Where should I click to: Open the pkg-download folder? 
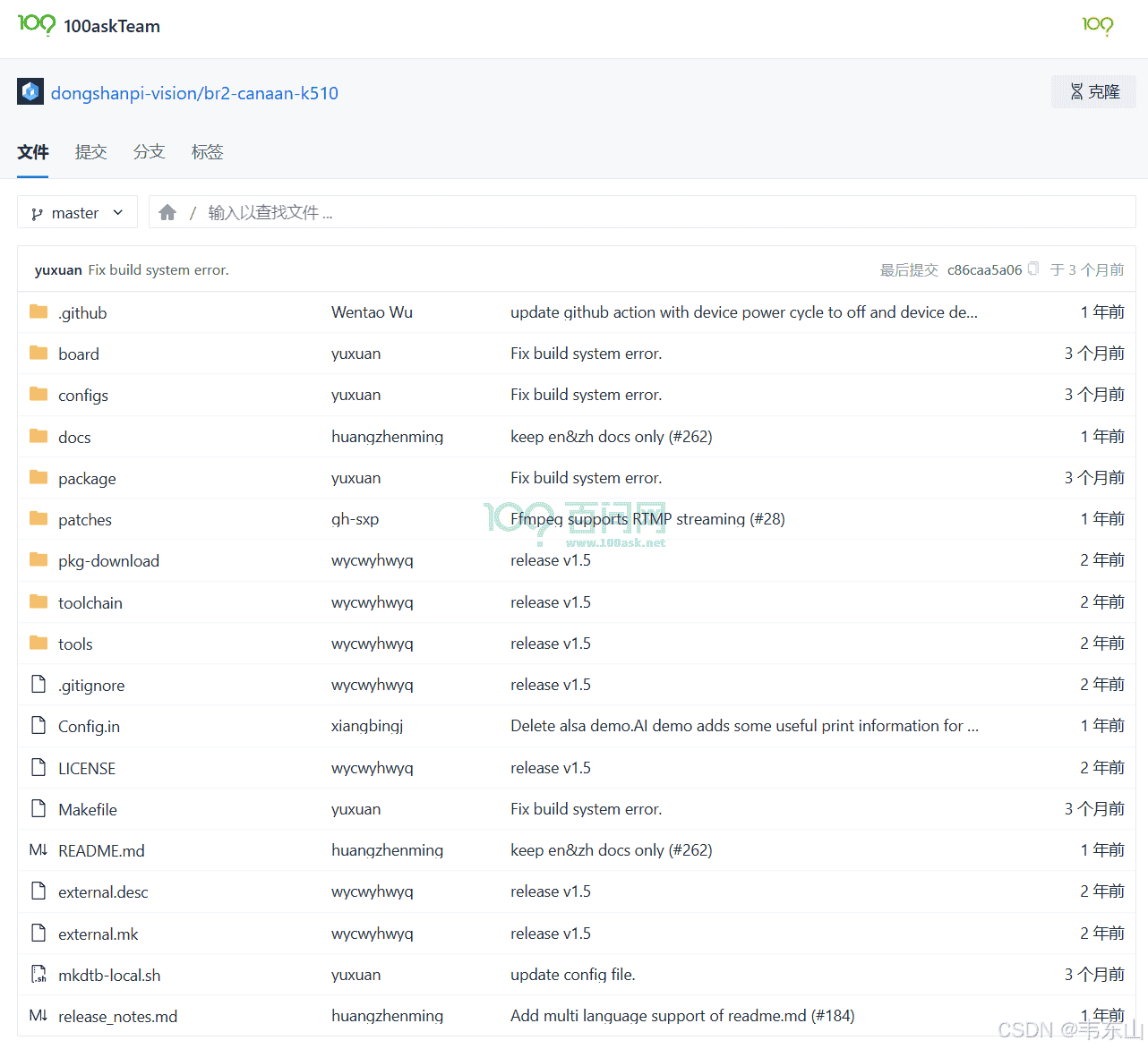tap(108, 561)
